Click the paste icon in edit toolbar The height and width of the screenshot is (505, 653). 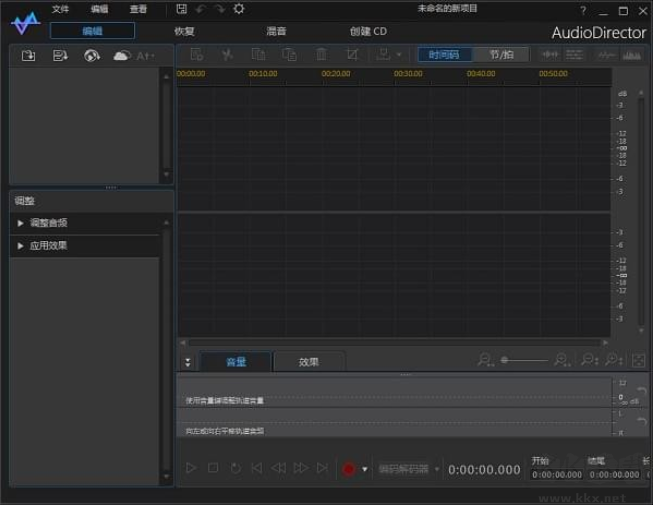click(x=289, y=55)
